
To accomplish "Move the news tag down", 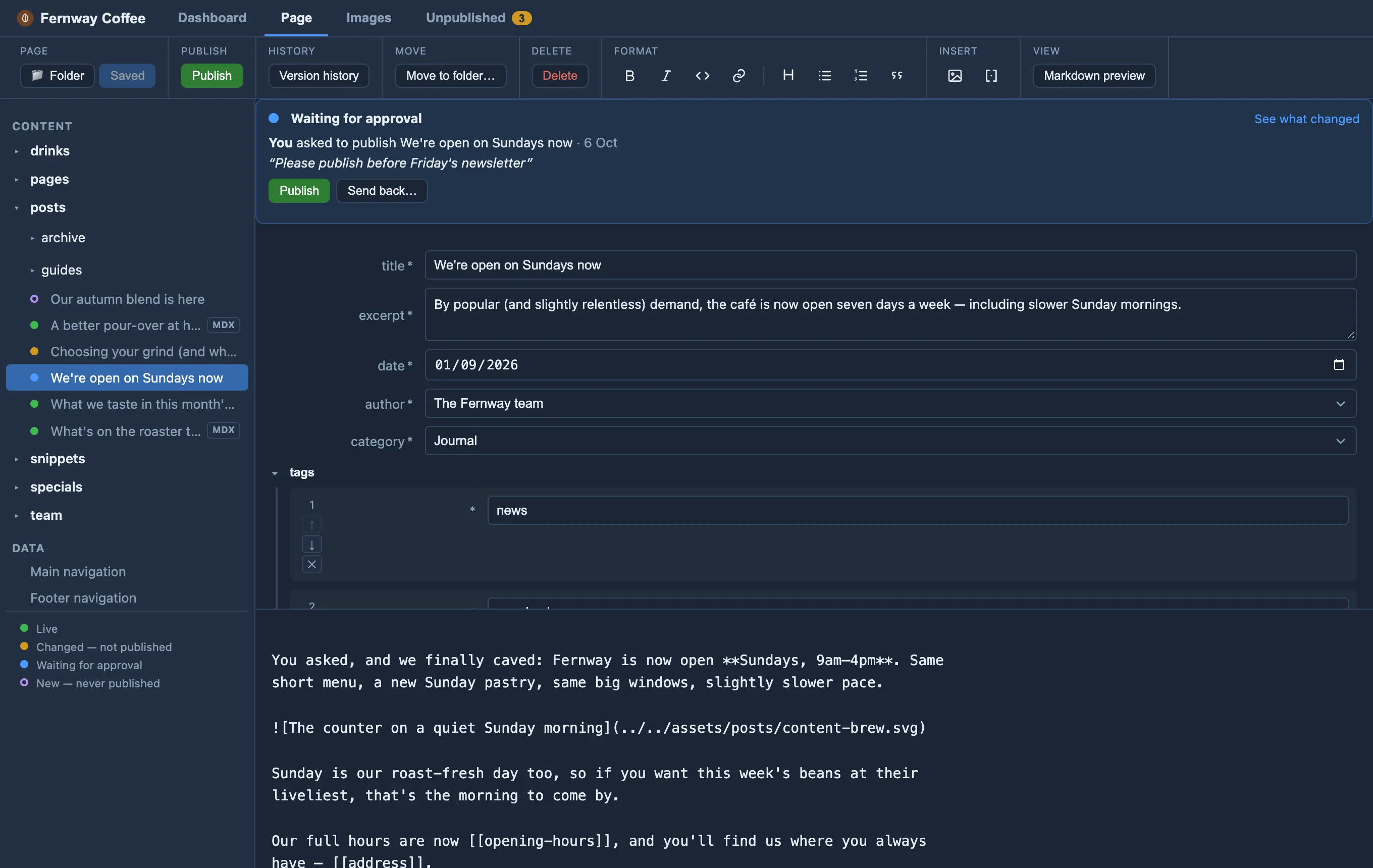I will tap(312, 545).
